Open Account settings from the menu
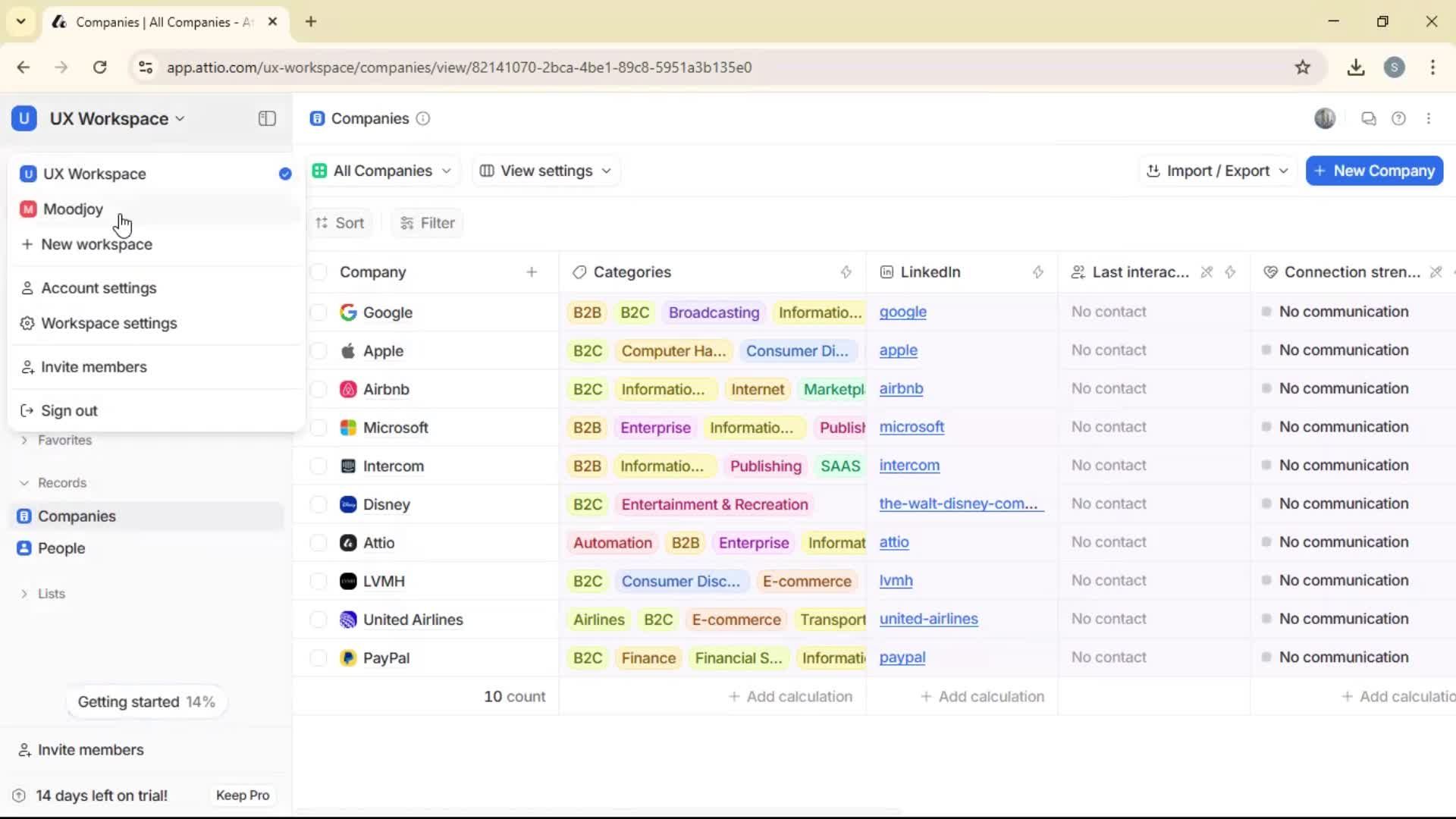 [155, 288]
